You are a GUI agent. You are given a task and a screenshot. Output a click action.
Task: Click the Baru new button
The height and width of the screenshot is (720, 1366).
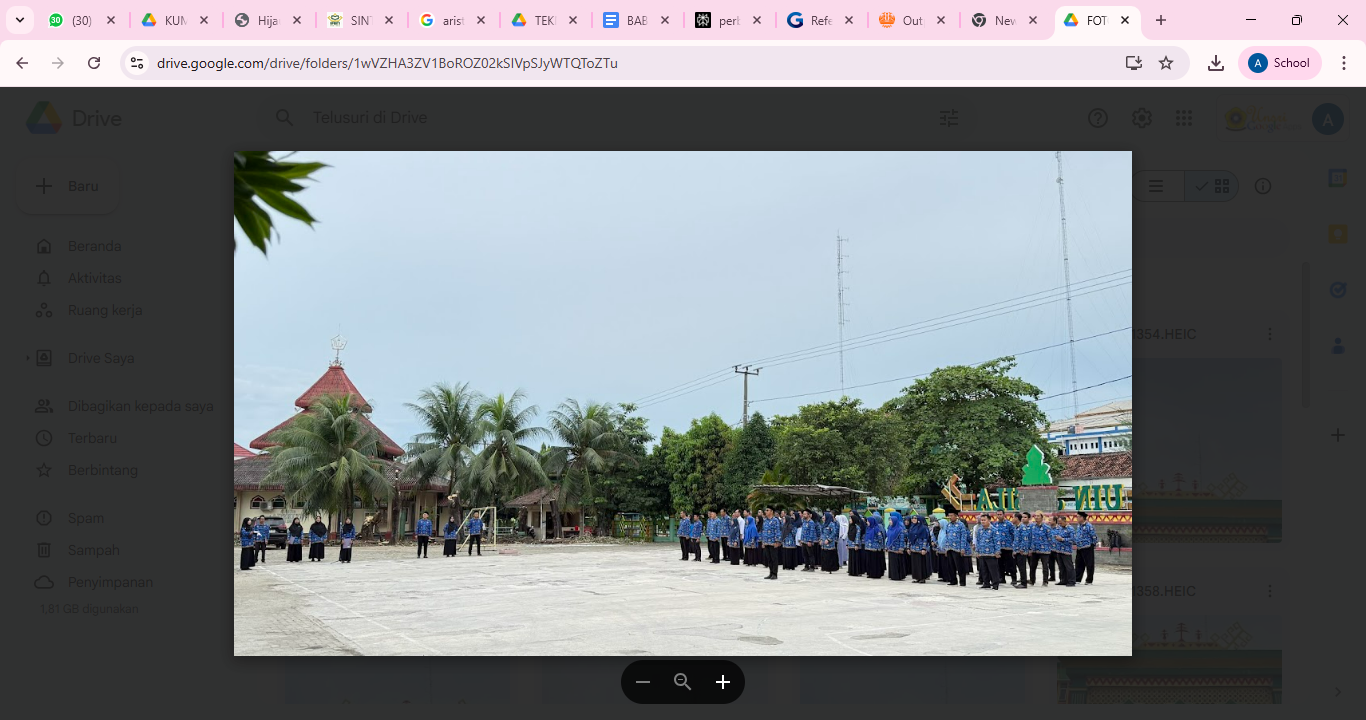click(x=68, y=186)
